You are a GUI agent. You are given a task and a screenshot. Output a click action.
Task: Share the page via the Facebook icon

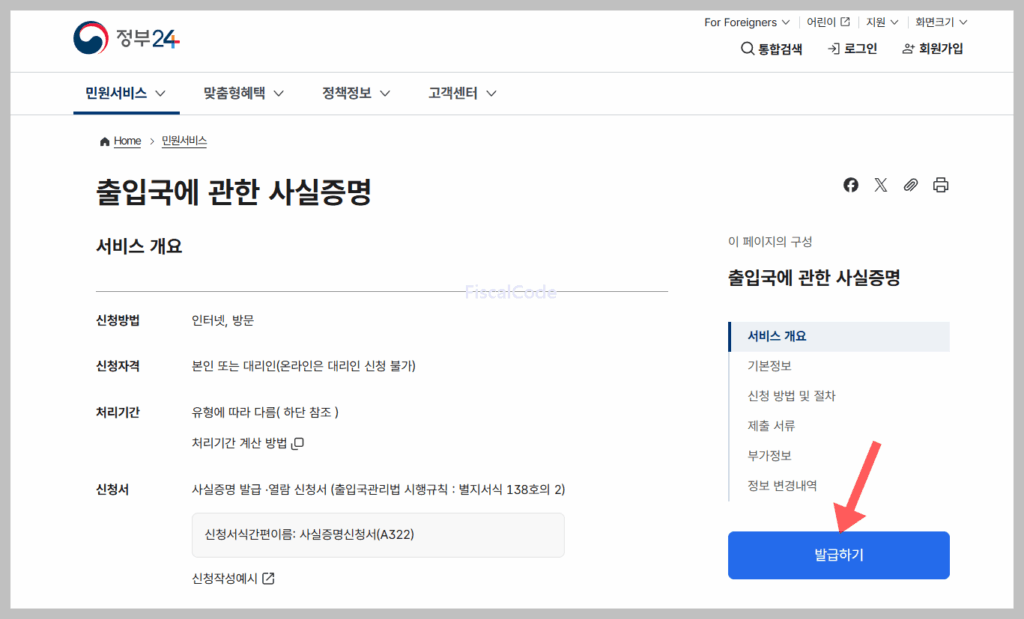coord(851,184)
